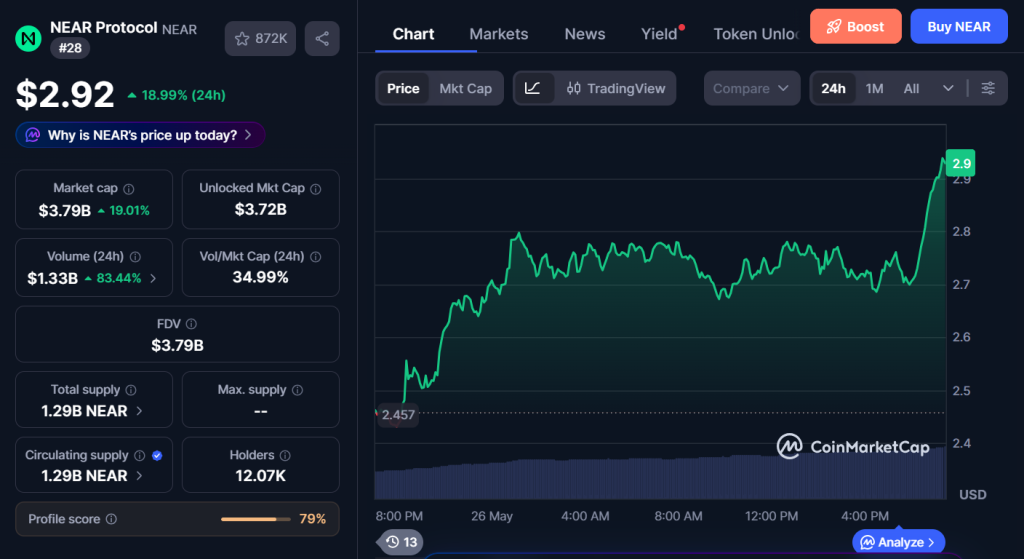The height and width of the screenshot is (559, 1024).
Task: Click the 2.9 current price label on chart
Action: tap(960, 163)
